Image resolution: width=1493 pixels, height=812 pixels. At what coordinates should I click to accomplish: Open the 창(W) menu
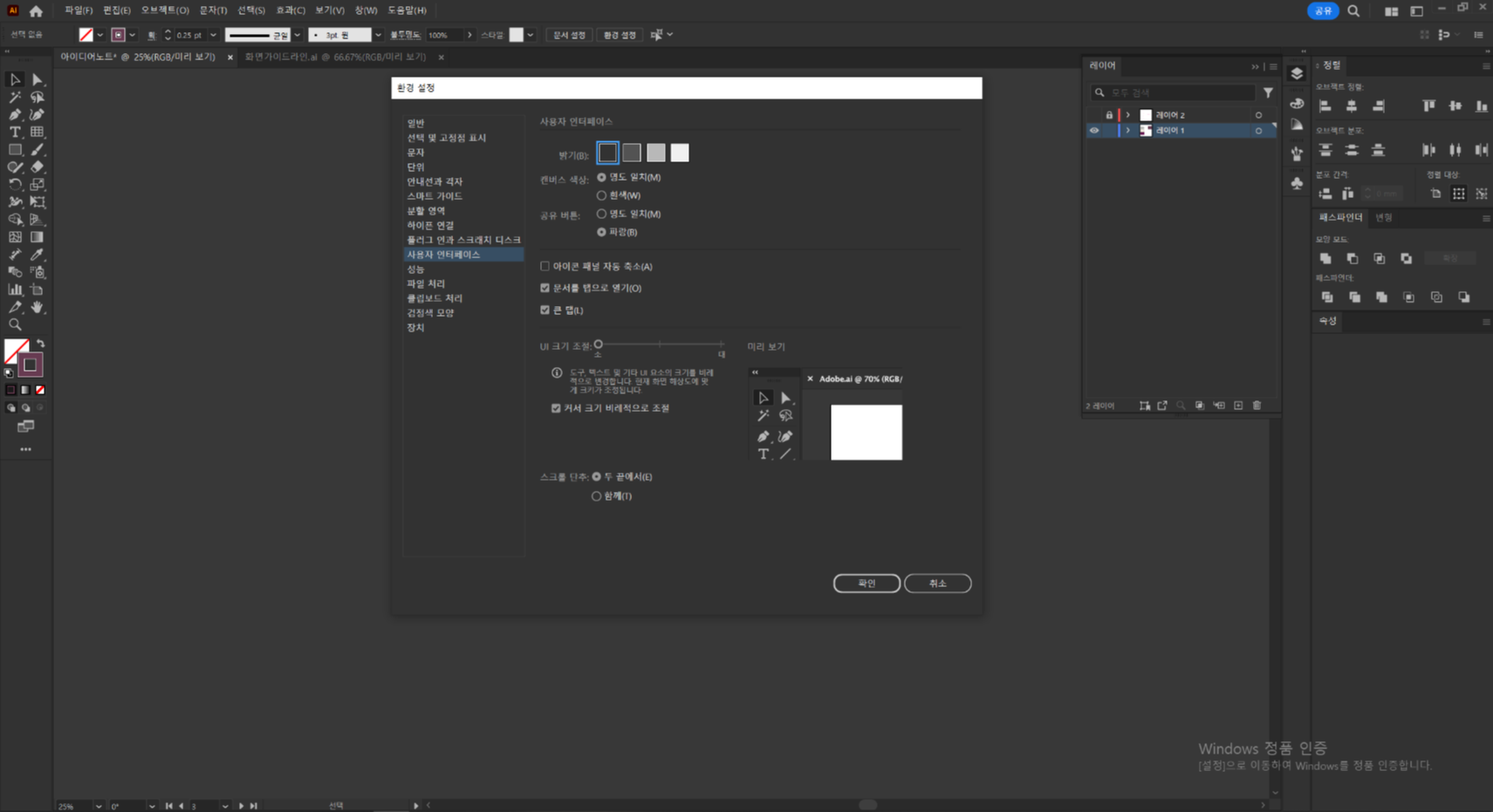(x=366, y=10)
